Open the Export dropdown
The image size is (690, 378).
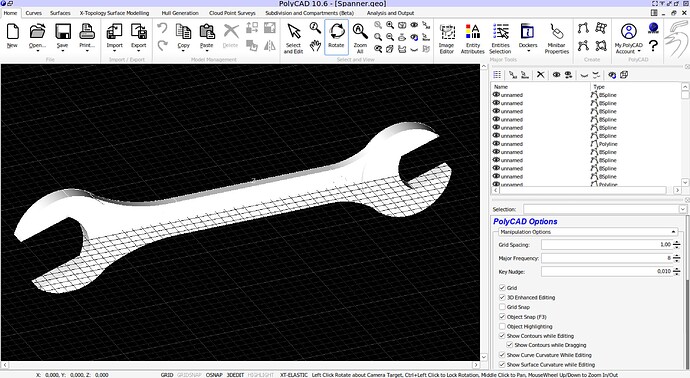[139, 51]
